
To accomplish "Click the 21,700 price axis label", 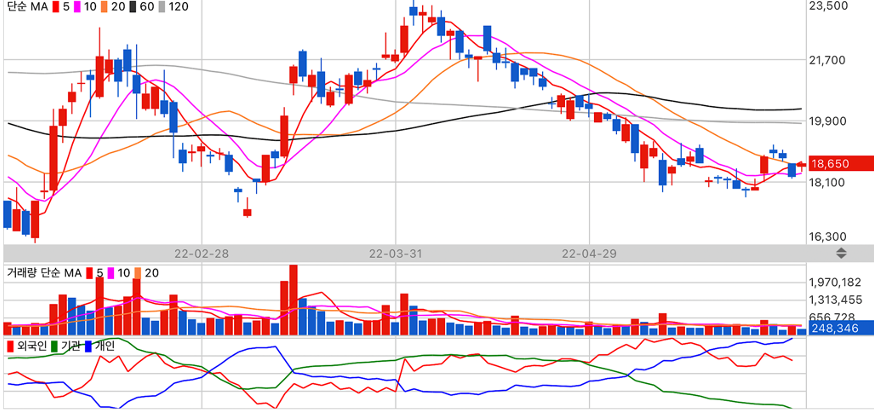I will tap(828, 60).
